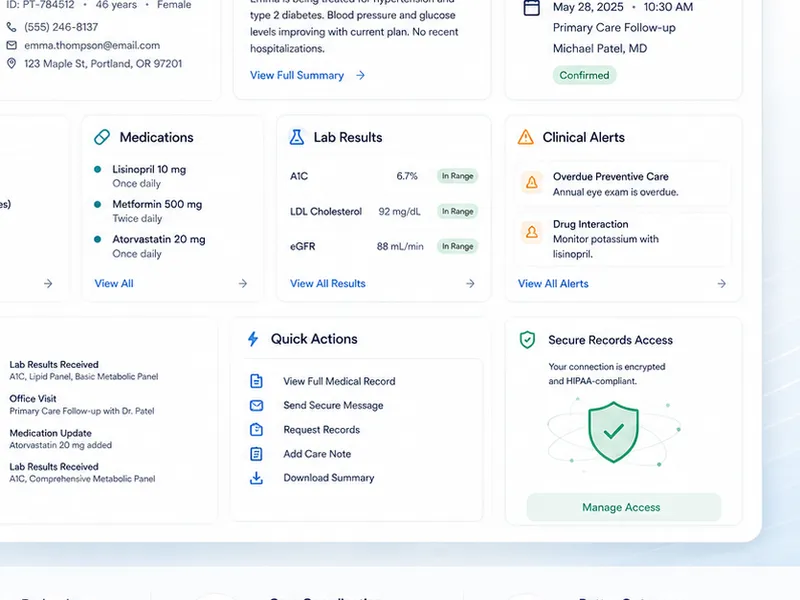Click the Metformin 500 mg medication entry
Screen dimensions: 800x600
pos(157,211)
